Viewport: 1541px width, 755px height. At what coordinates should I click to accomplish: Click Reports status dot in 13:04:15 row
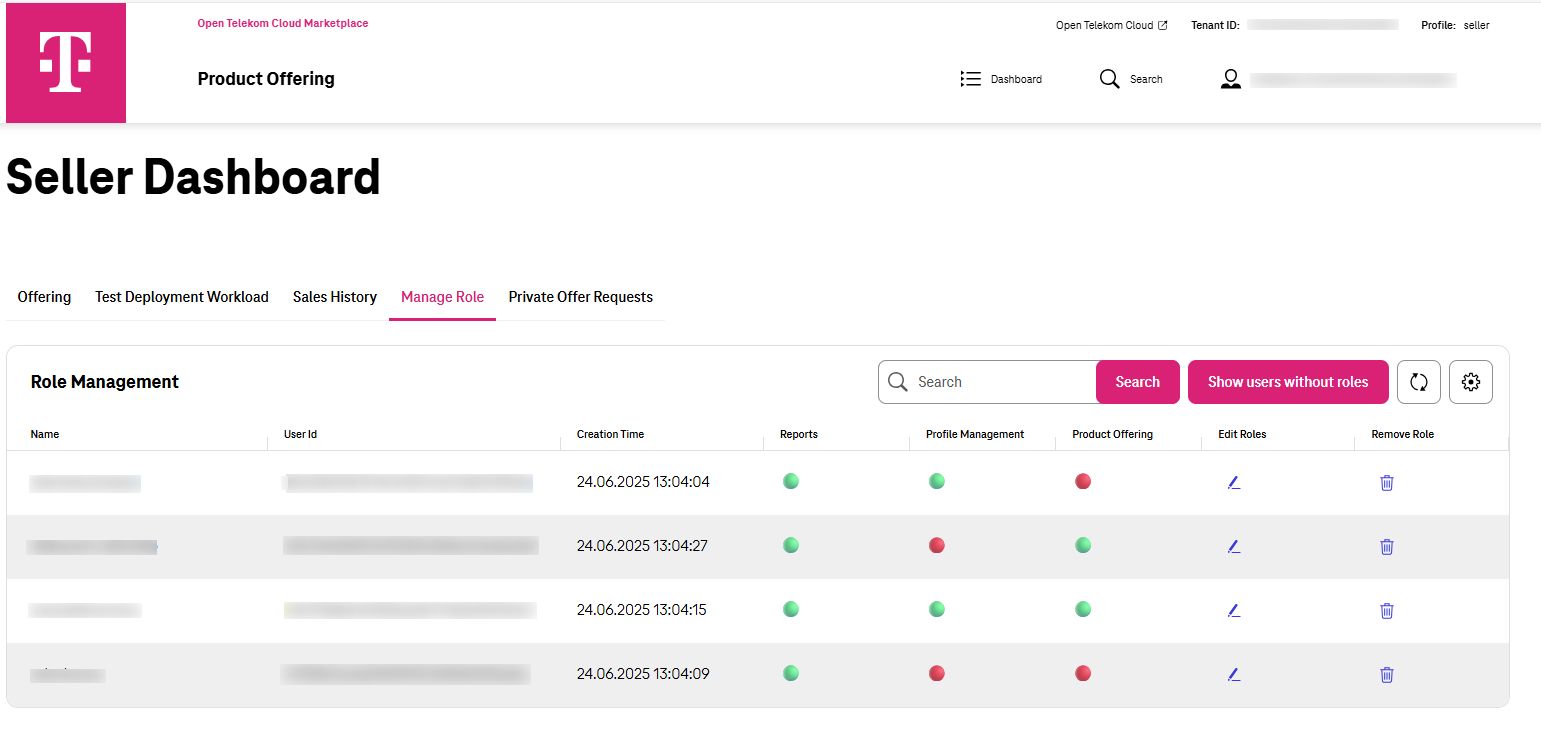tap(791, 609)
